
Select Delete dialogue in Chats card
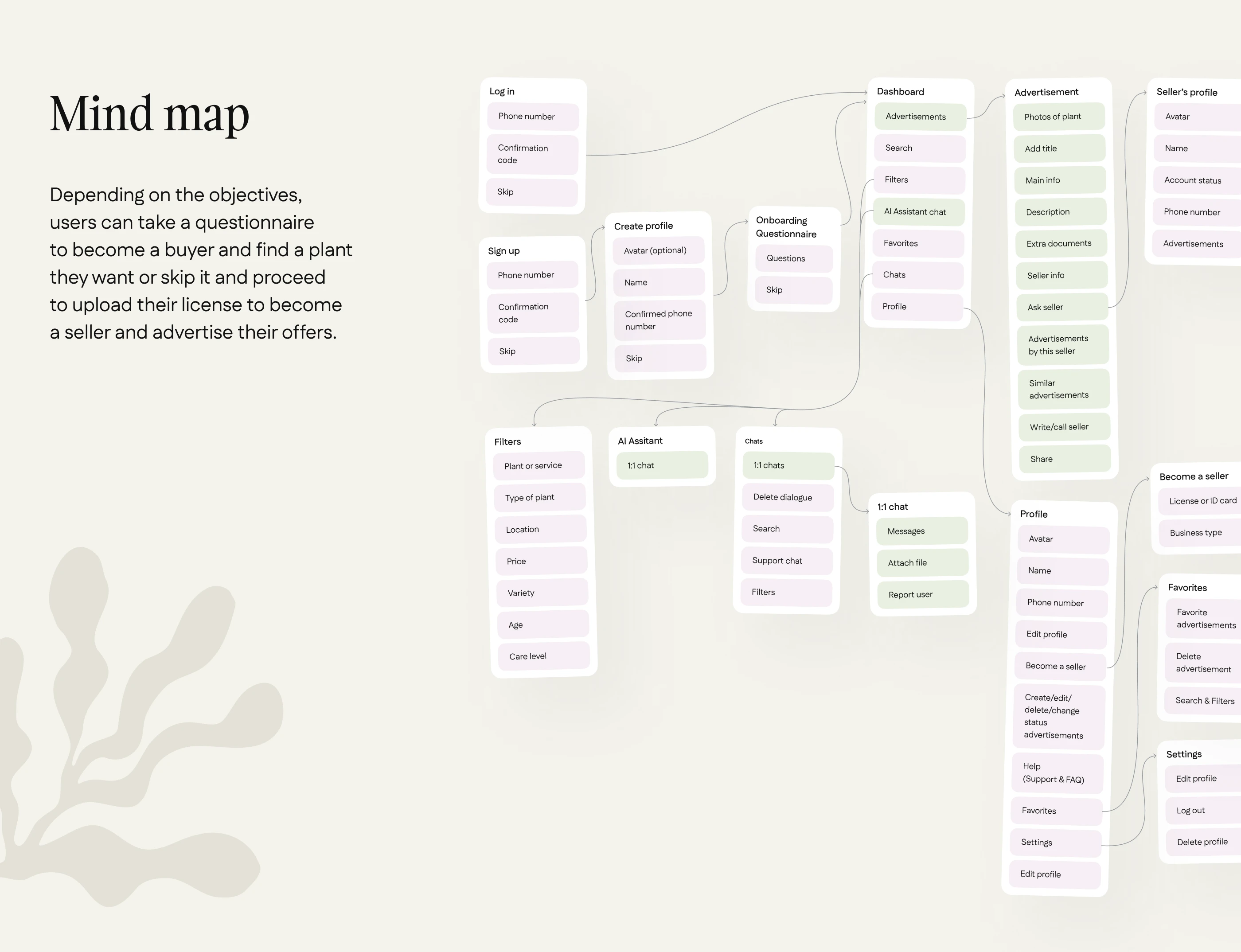(x=787, y=498)
